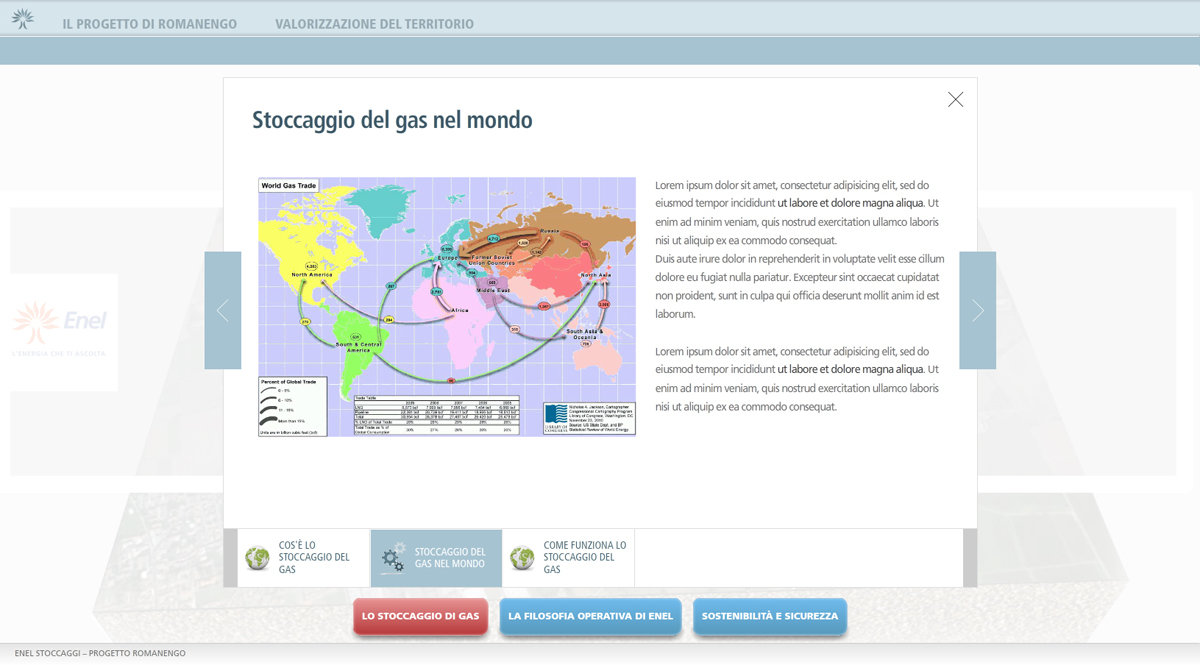The height and width of the screenshot is (665, 1200).
Task: Click the Enel logo behind the popup
Action: click(x=64, y=325)
